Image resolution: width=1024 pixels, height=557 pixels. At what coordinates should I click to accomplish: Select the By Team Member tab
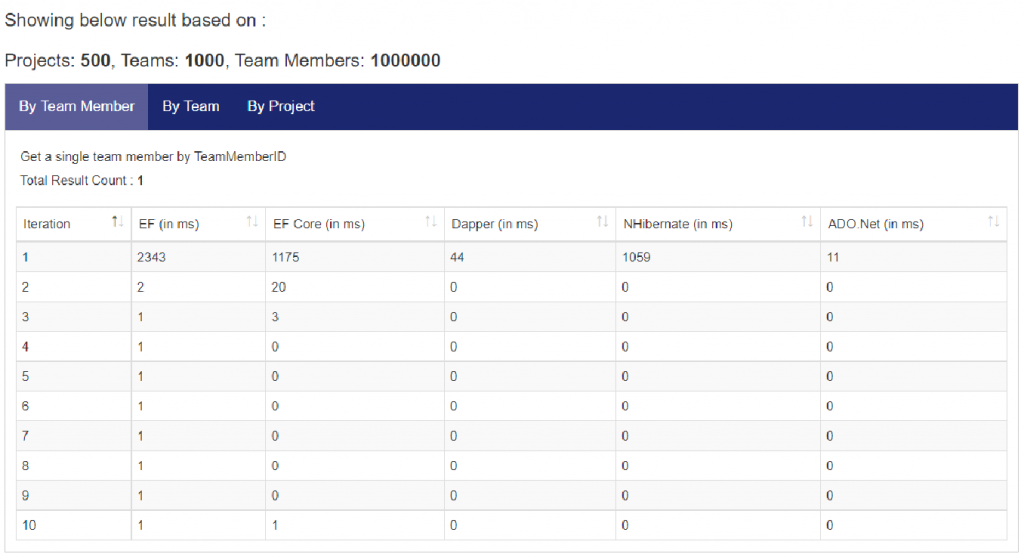[x=76, y=106]
